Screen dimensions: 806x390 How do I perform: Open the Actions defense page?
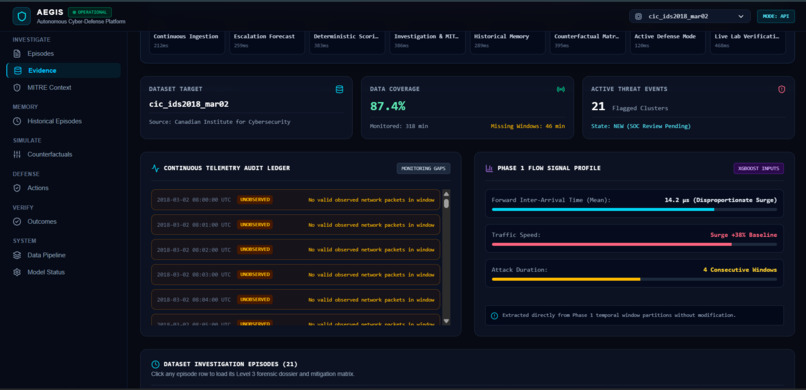pos(38,188)
